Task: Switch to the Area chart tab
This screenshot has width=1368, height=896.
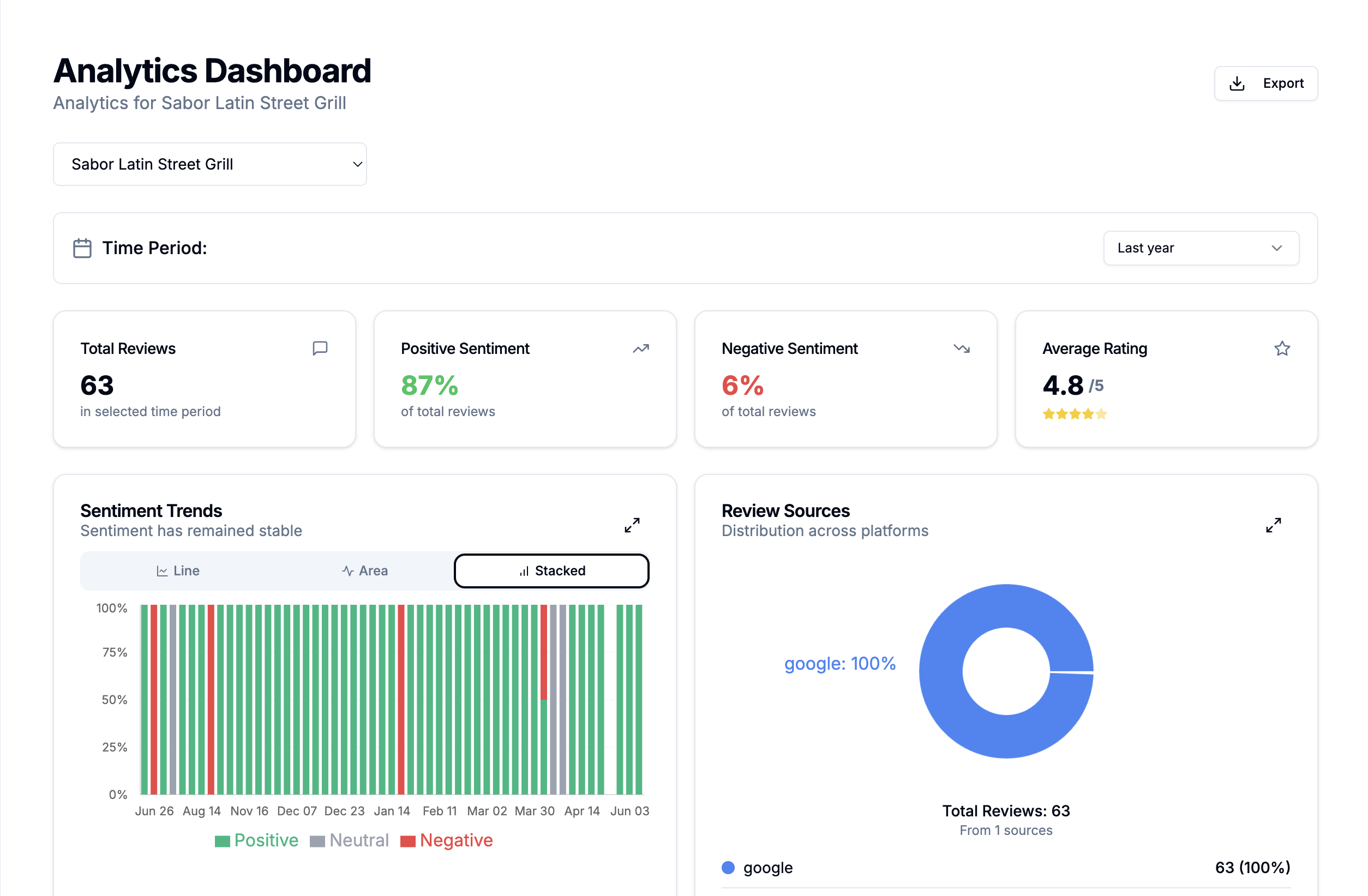Action: 365,571
